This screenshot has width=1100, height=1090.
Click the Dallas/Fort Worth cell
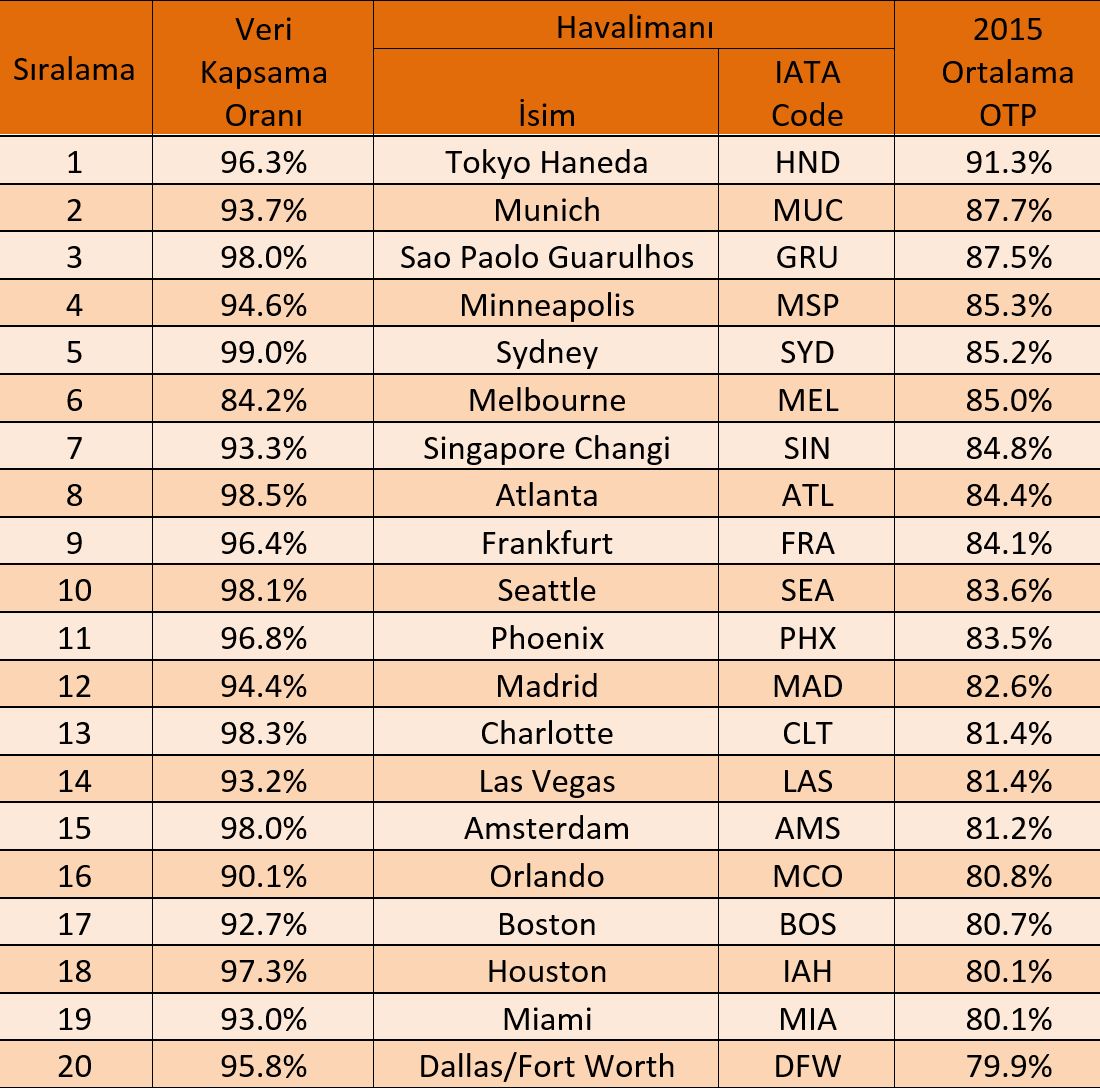coord(546,1065)
